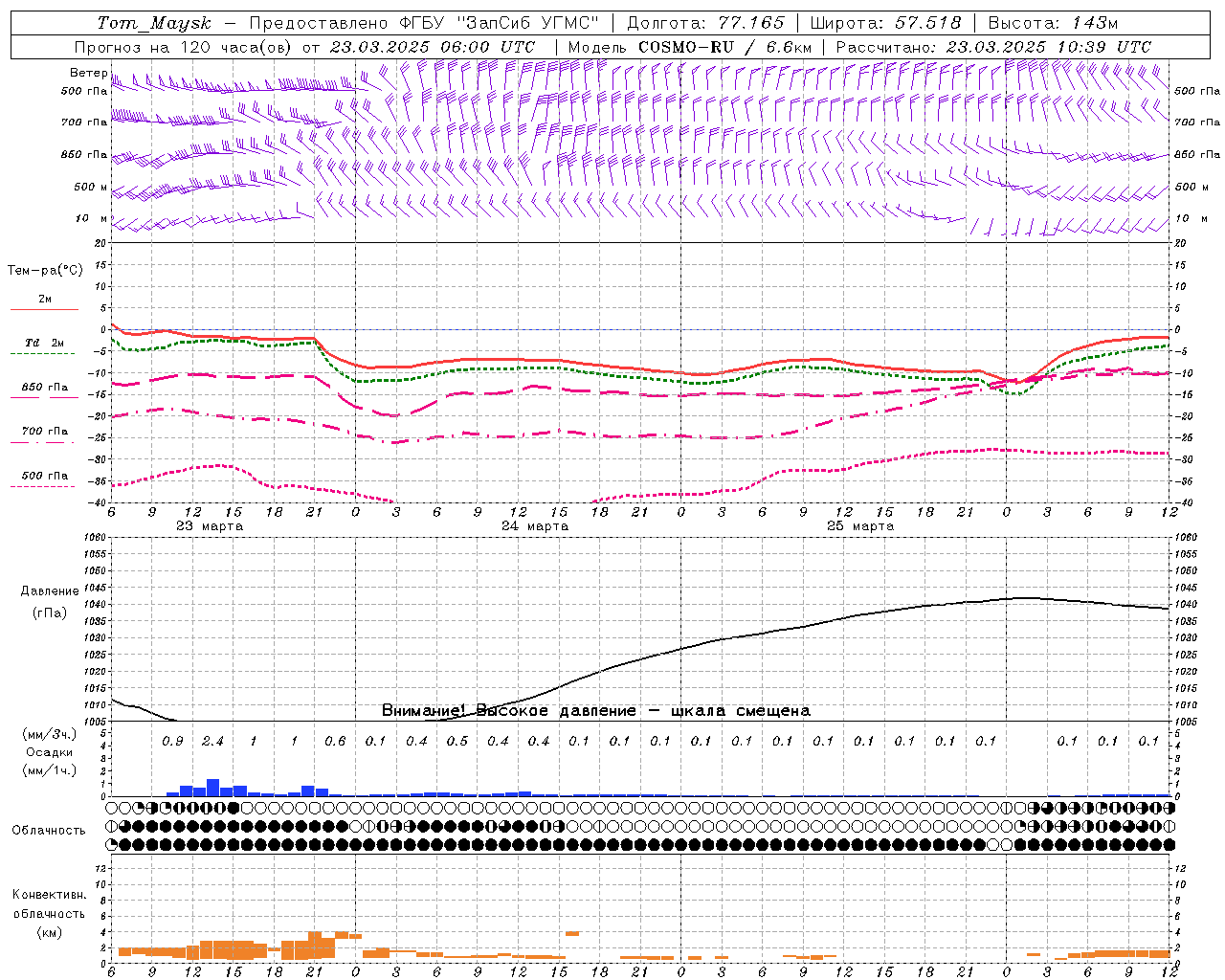Click the "24 марта" date label
1225x980 pixels.
coord(535,526)
